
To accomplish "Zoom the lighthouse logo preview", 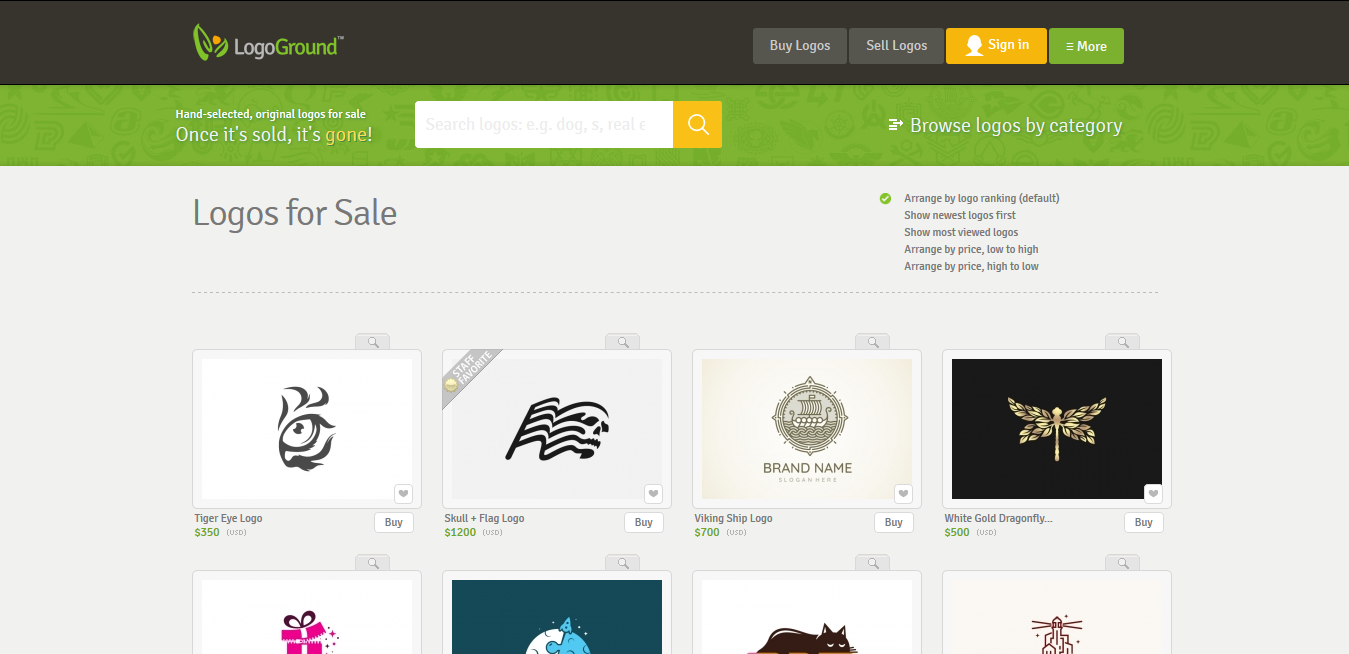I will point(1123,563).
